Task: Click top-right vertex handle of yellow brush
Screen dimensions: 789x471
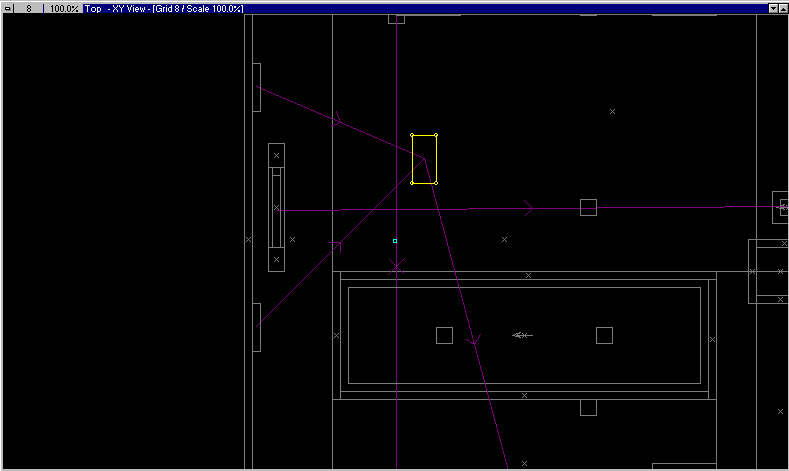Action: click(x=436, y=135)
